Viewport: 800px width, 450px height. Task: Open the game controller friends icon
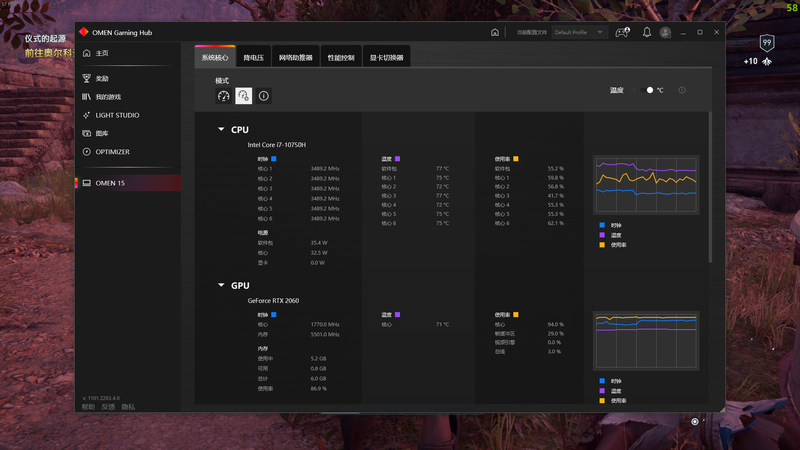(x=622, y=32)
